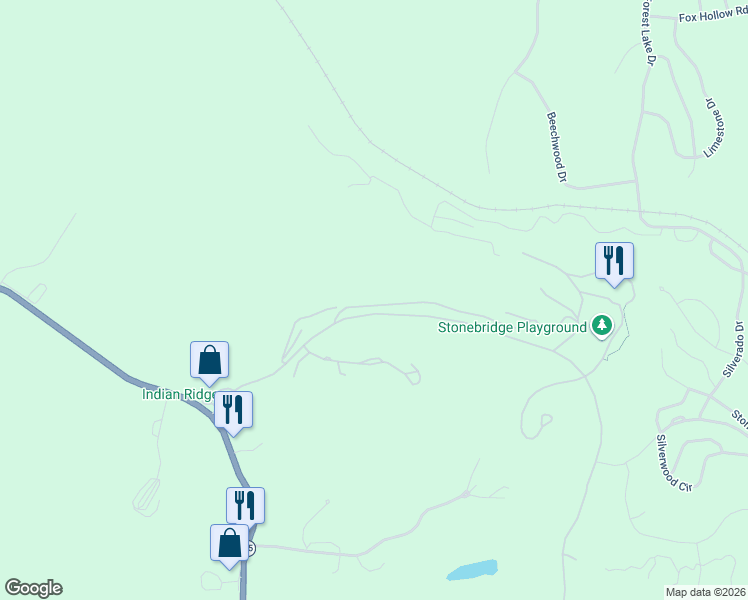Select the Fox Hollow Rd street label
748x600 pixels.
click(x=713, y=15)
